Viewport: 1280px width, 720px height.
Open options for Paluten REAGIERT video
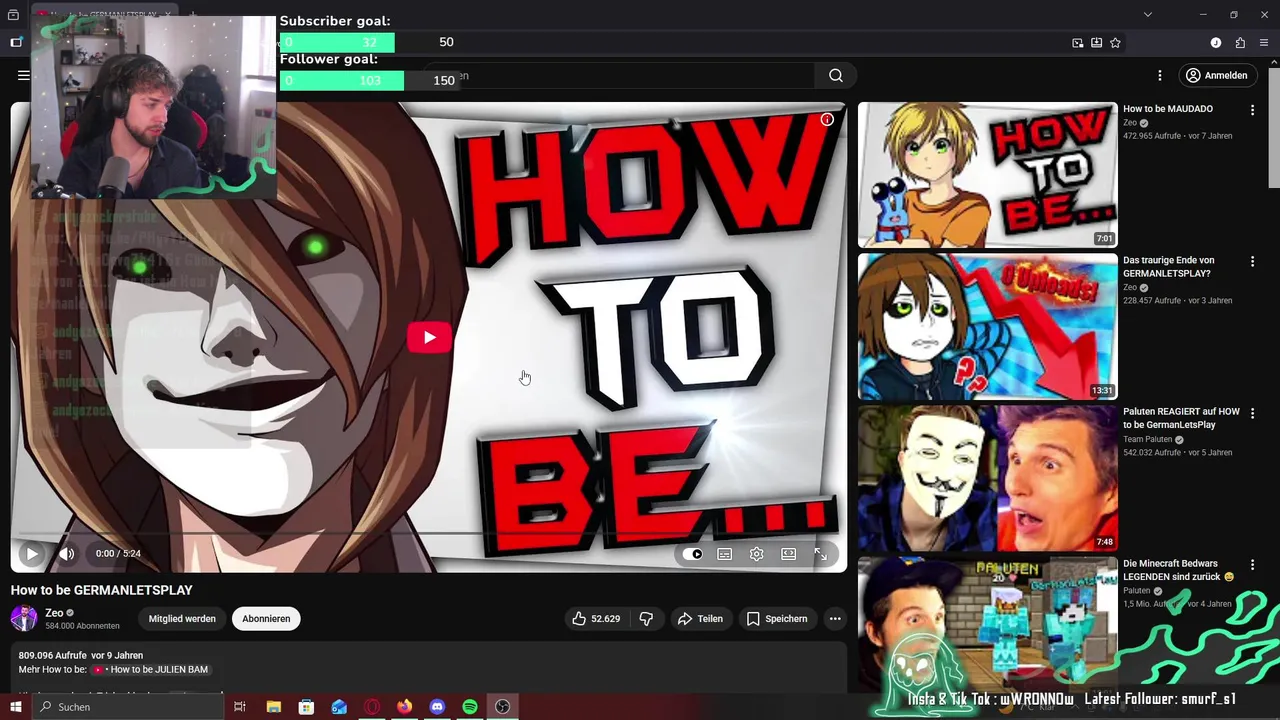tap(1252, 412)
